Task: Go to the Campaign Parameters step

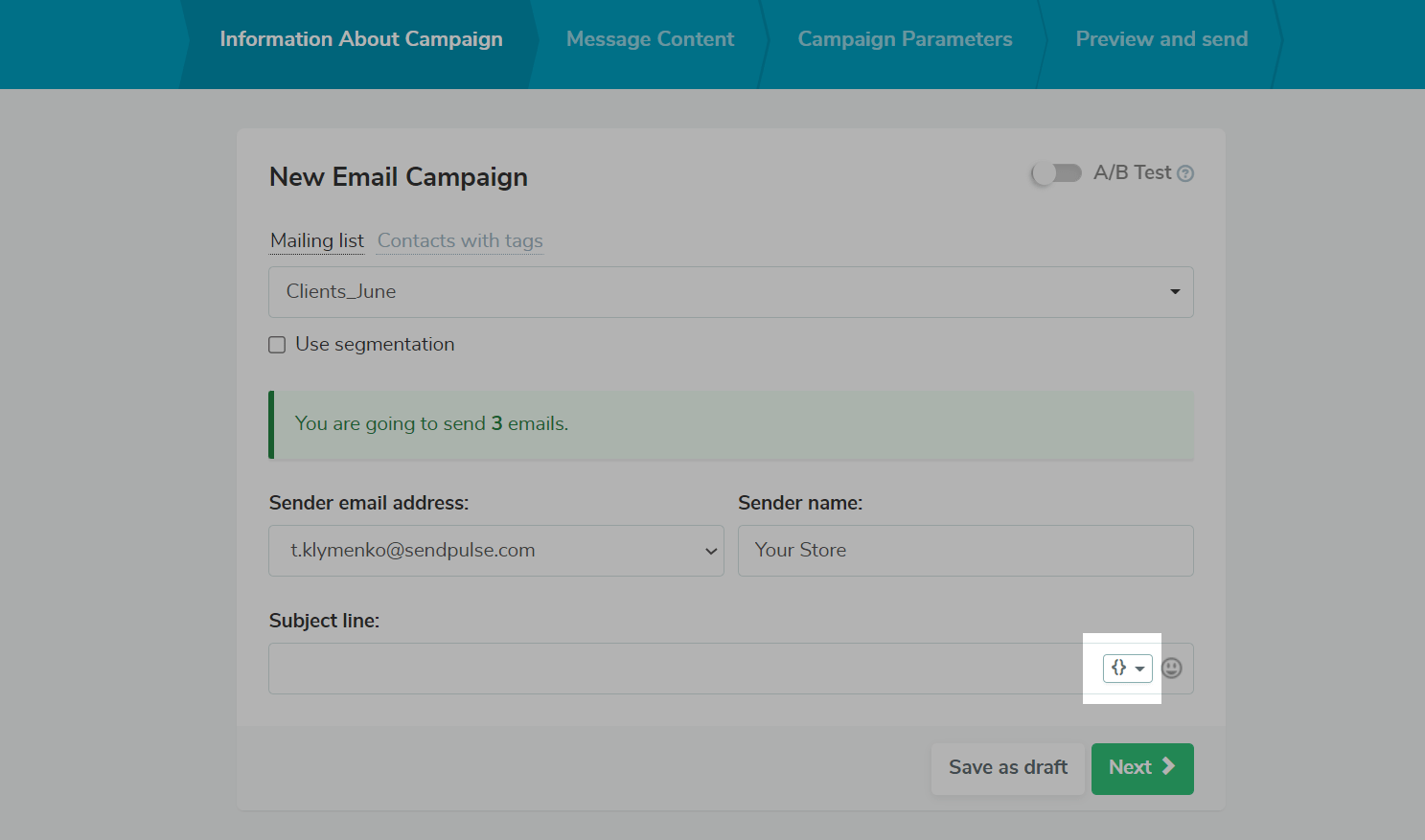Action: point(905,39)
